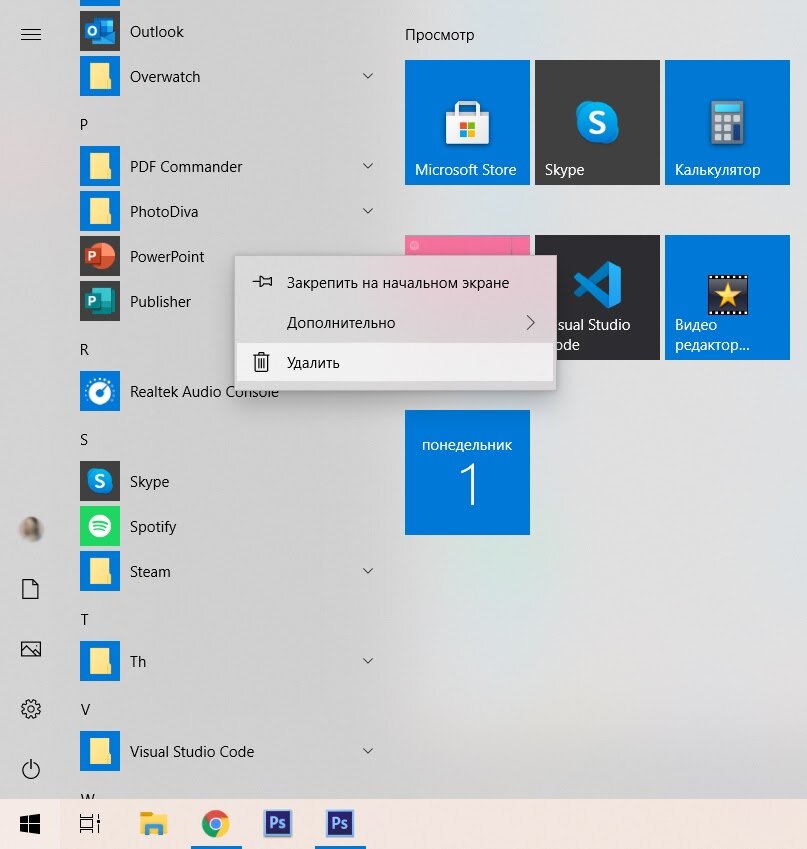Screen dimensions: 807x849
Task: Click the letter P section header
Action: coord(84,125)
